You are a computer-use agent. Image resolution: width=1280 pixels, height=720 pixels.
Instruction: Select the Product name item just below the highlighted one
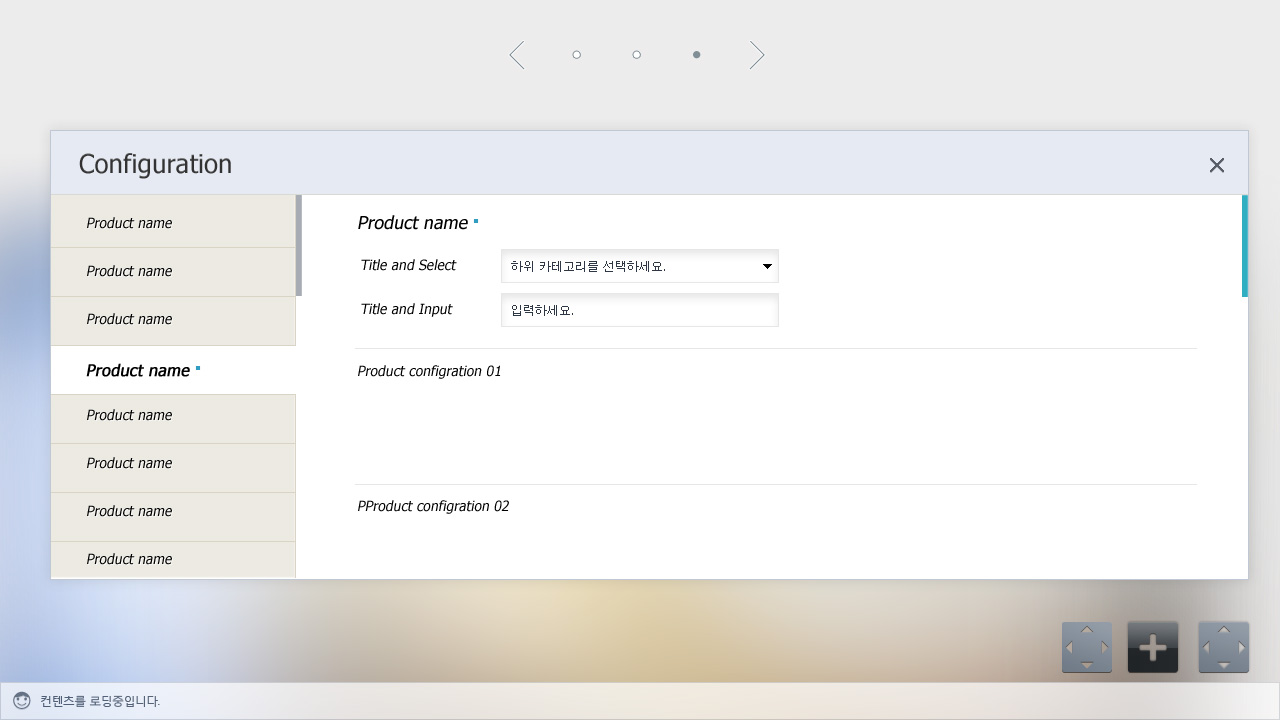173,418
